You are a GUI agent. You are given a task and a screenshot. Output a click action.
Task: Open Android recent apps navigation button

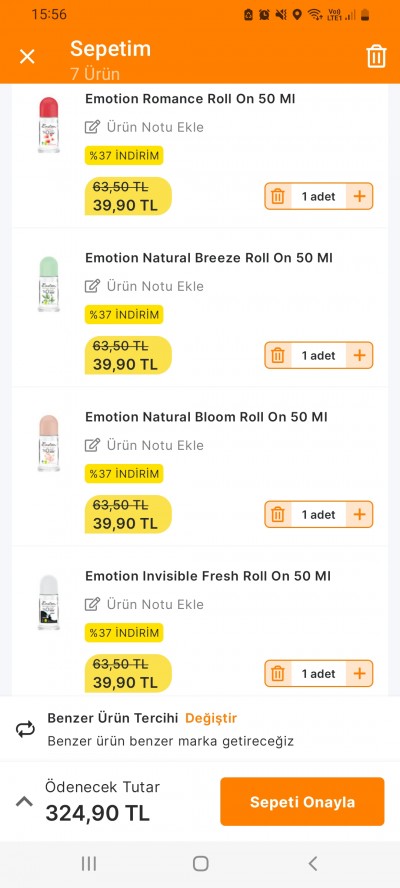pos(88,864)
